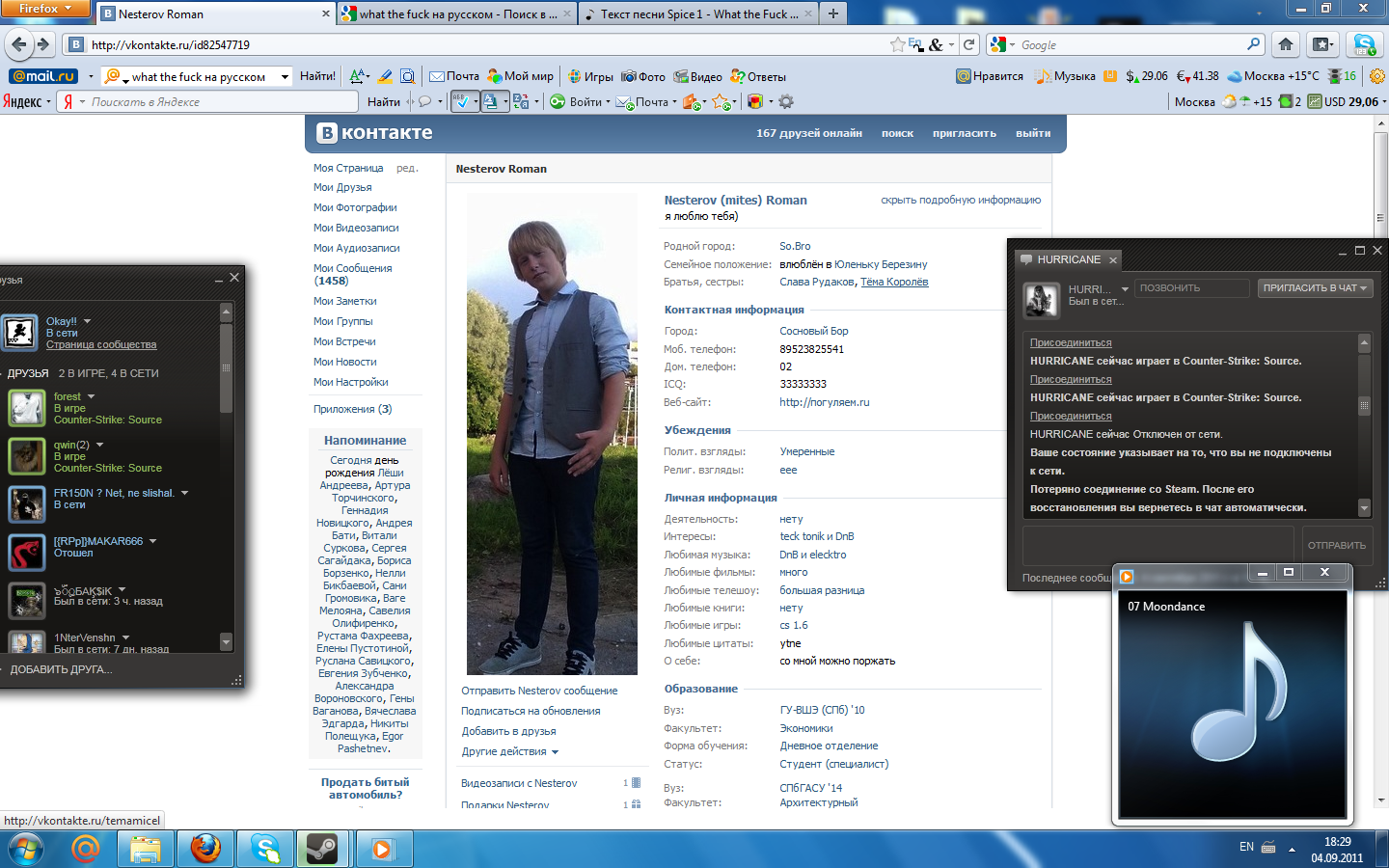Click the highlighter icon in the Mail.ru toolbar

385,76
